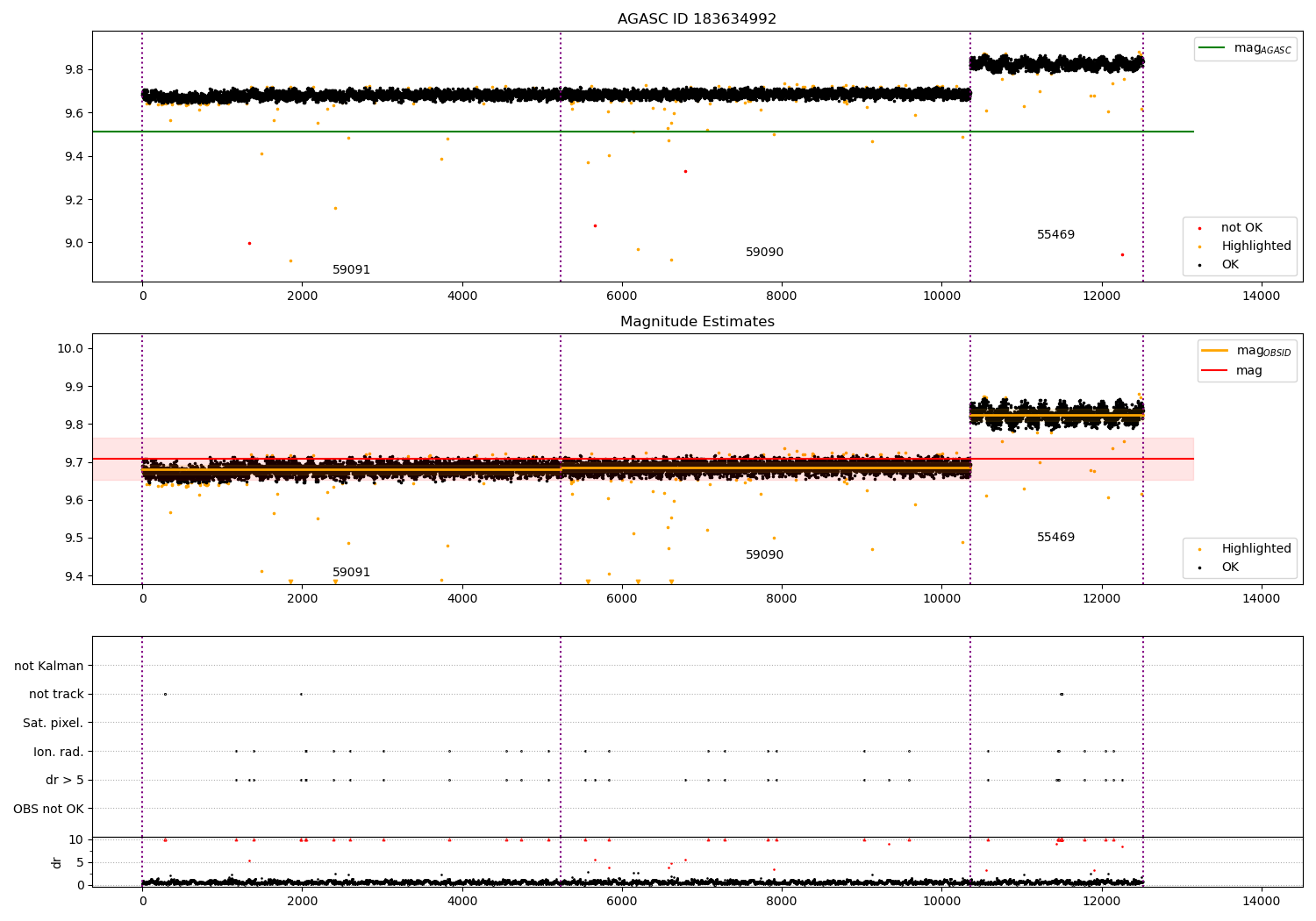Click the 9.4 tick label on middle plot y-axis

73,576
